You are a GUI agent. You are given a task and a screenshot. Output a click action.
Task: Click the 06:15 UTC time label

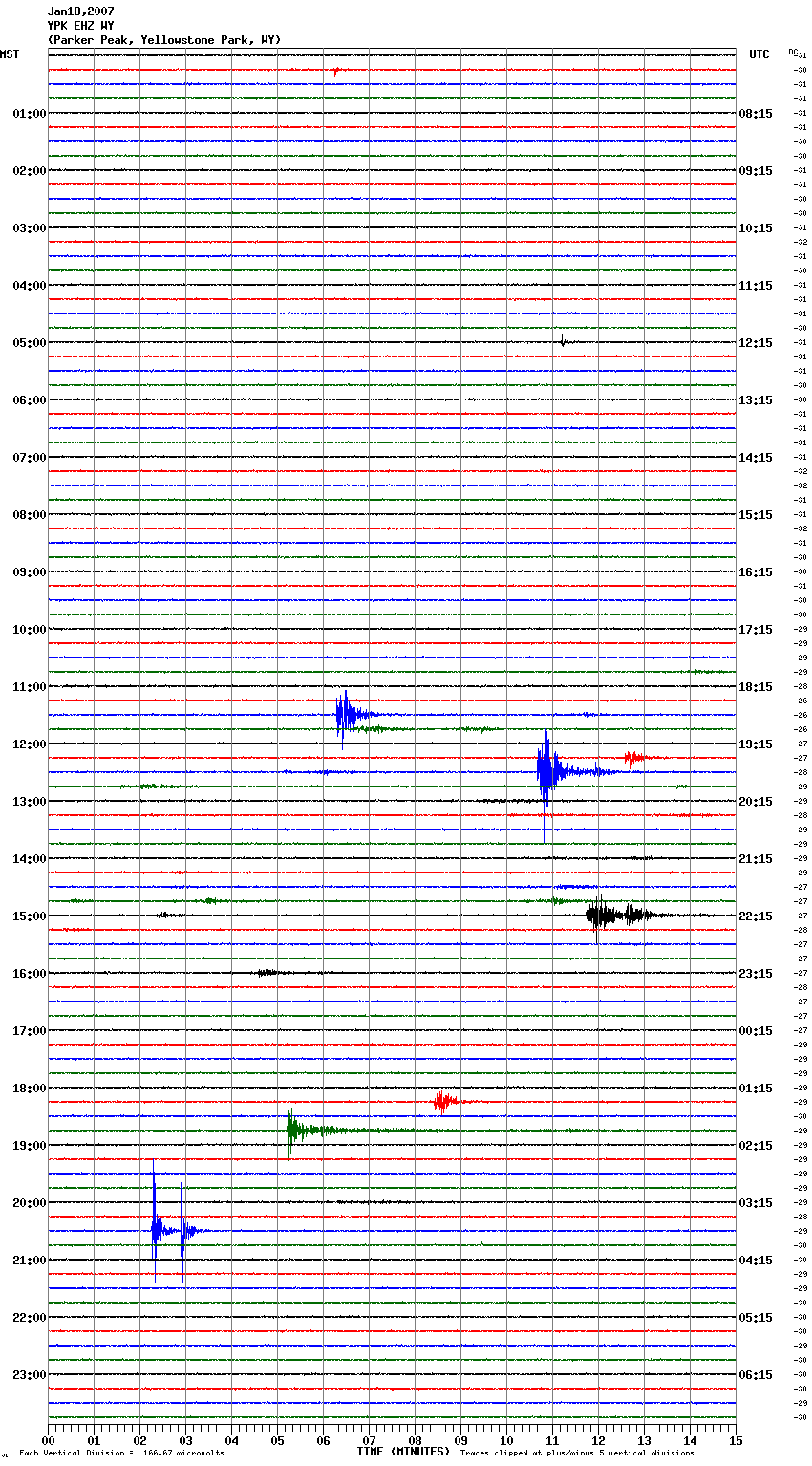[756, 1375]
